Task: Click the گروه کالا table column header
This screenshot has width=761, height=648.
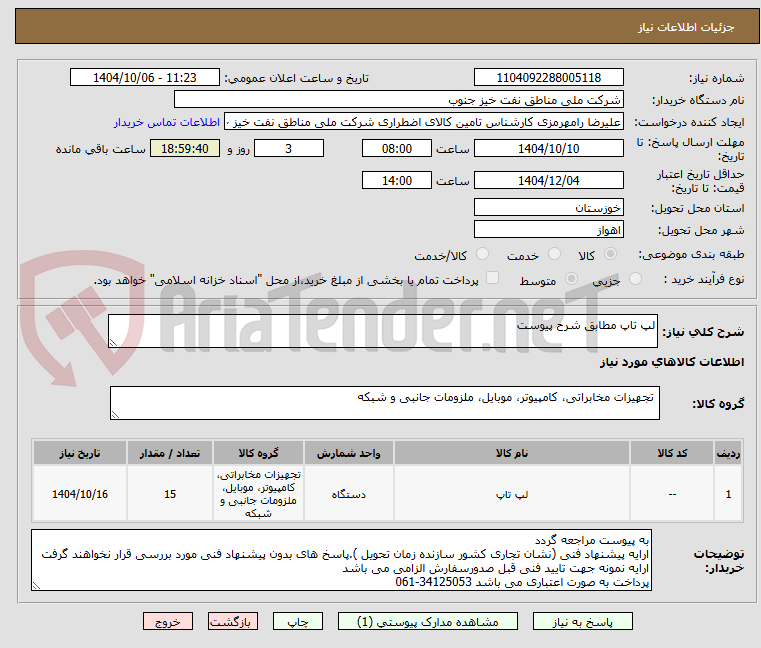Action: 258,453
